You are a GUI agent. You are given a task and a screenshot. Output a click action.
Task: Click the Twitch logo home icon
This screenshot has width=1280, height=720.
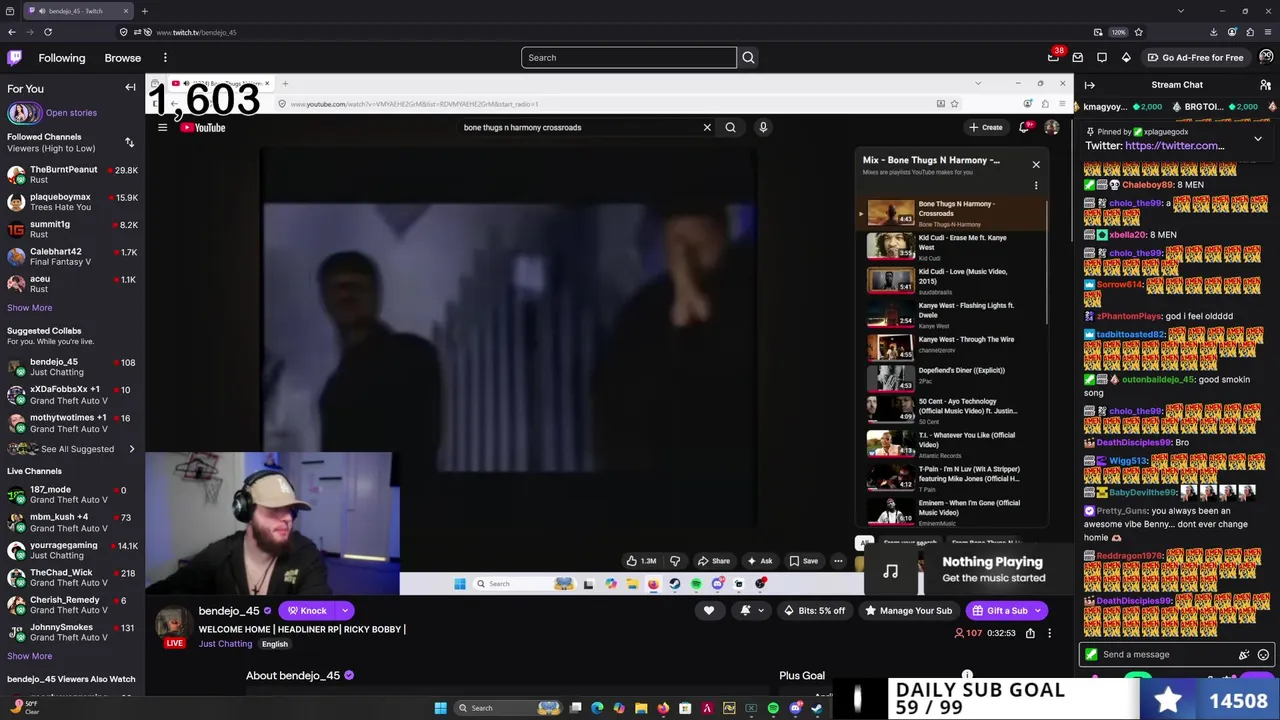[14, 57]
